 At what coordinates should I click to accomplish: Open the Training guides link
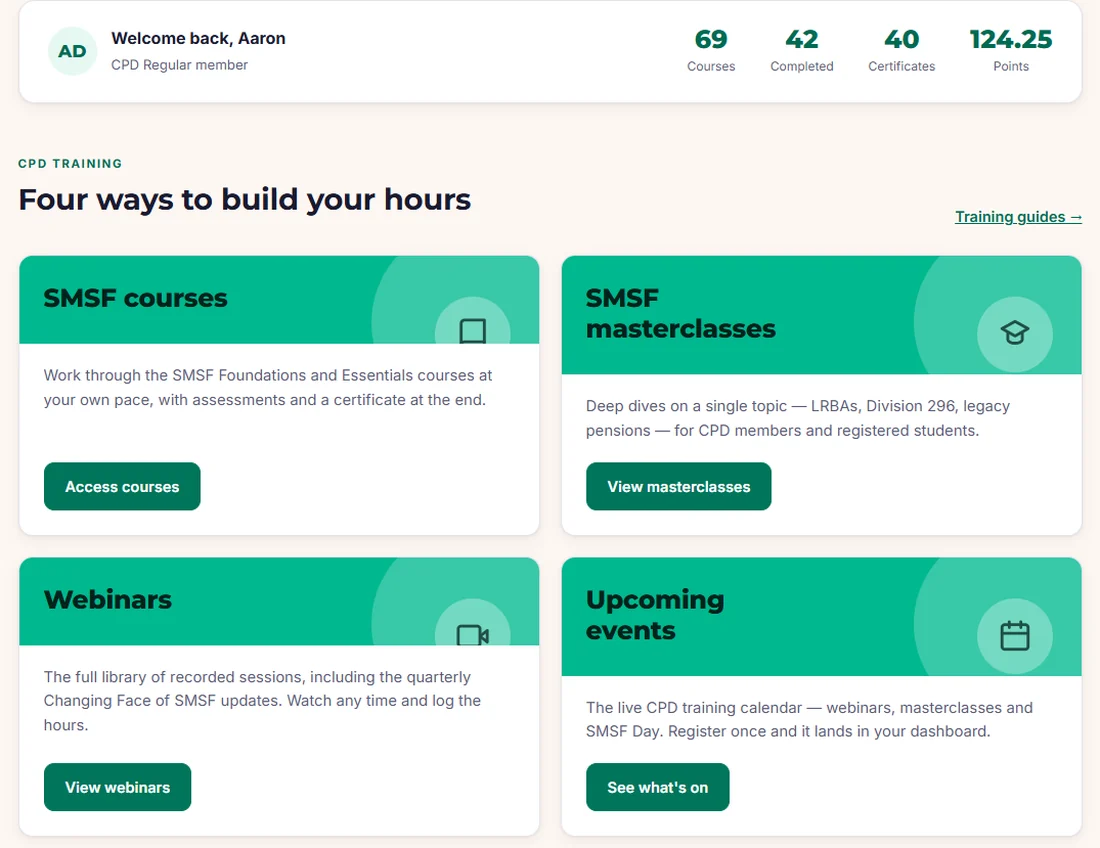click(x=1018, y=217)
